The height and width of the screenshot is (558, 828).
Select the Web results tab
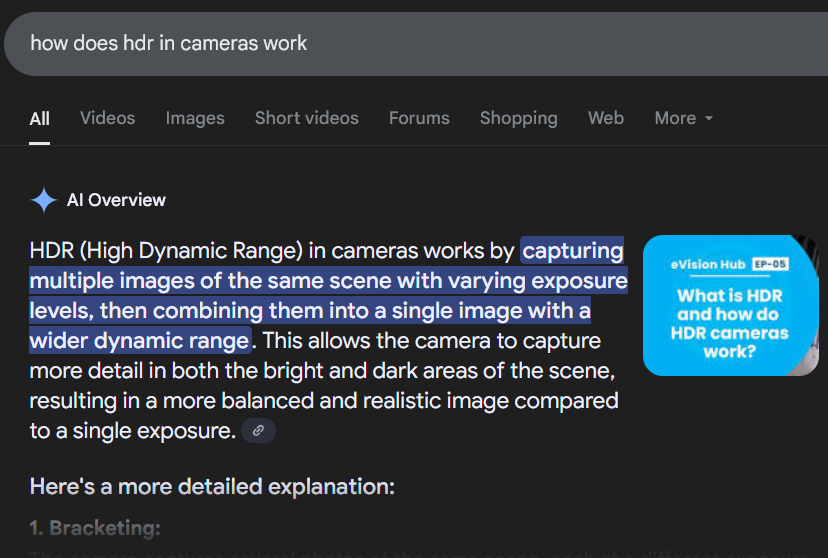606,118
